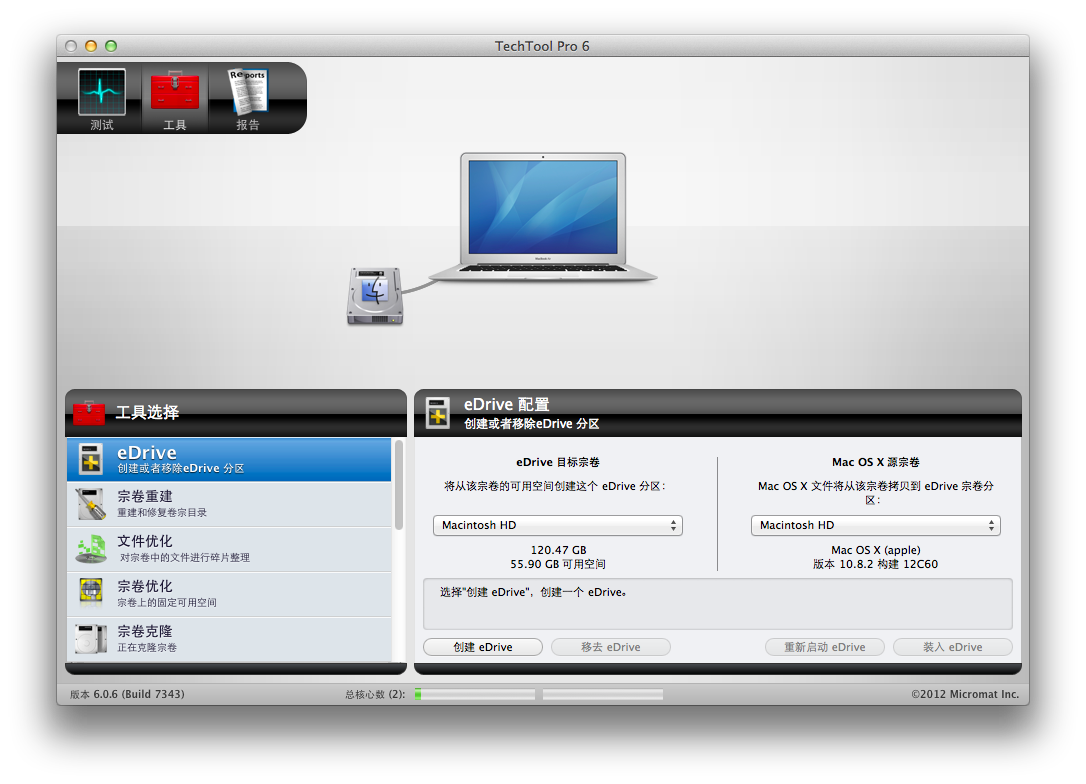Click the 120.47 GB capacity text
1086x784 pixels.
coord(558,550)
